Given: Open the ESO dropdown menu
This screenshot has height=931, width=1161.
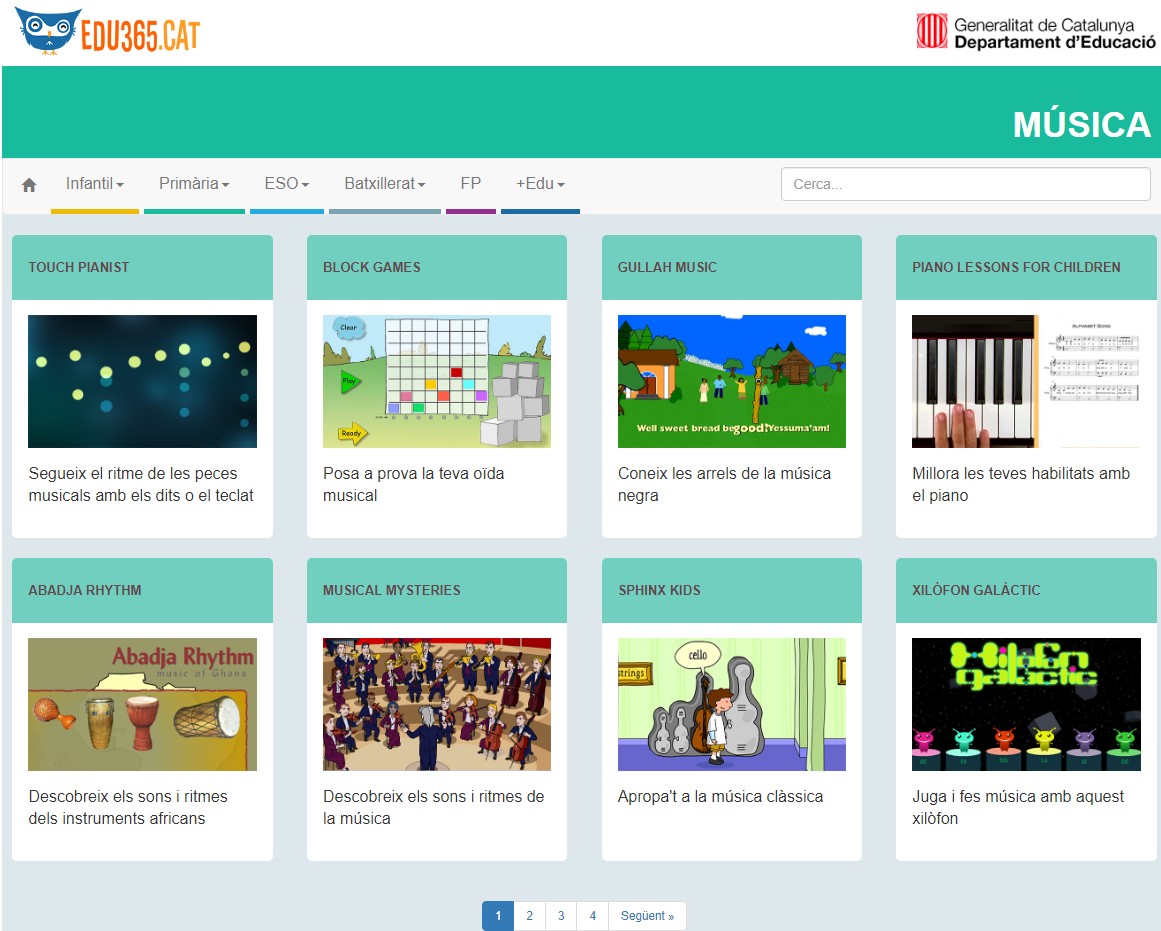Looking at the screenshot, I should click(x=286, y=184).
